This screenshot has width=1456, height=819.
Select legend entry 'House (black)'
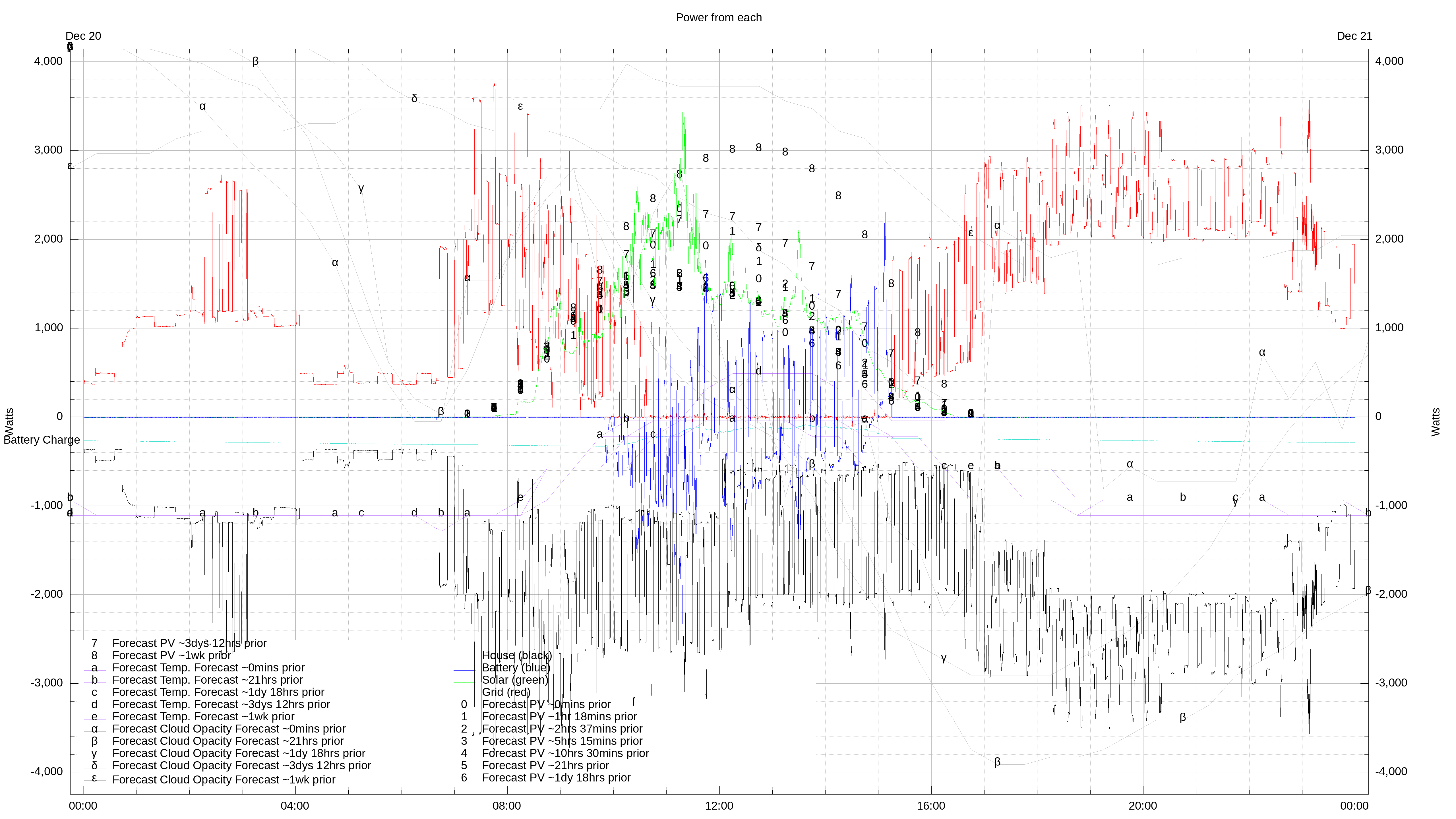[517, 656]
